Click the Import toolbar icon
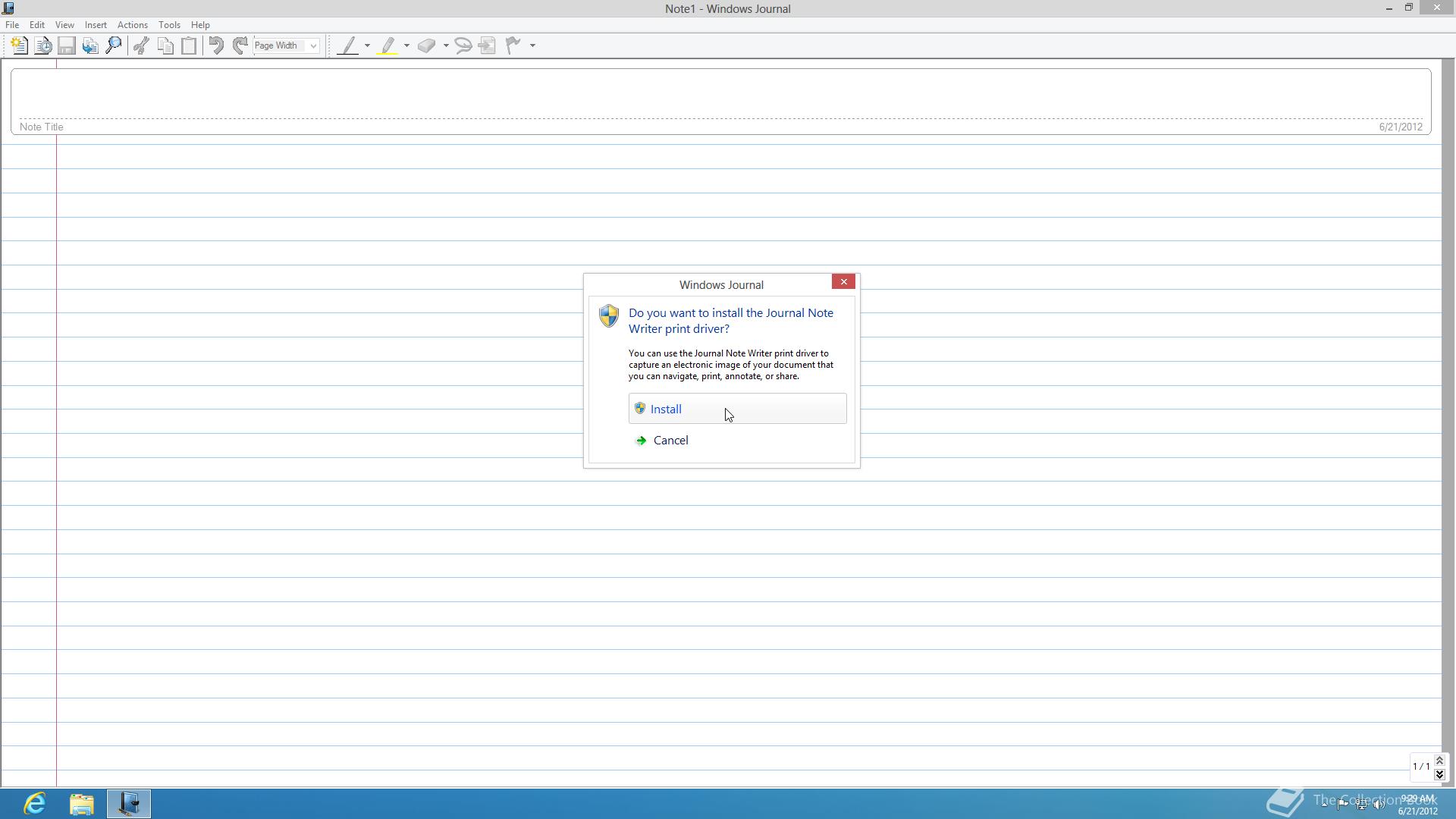Viewport: 1456px width, 819px height. pos(90,45)
